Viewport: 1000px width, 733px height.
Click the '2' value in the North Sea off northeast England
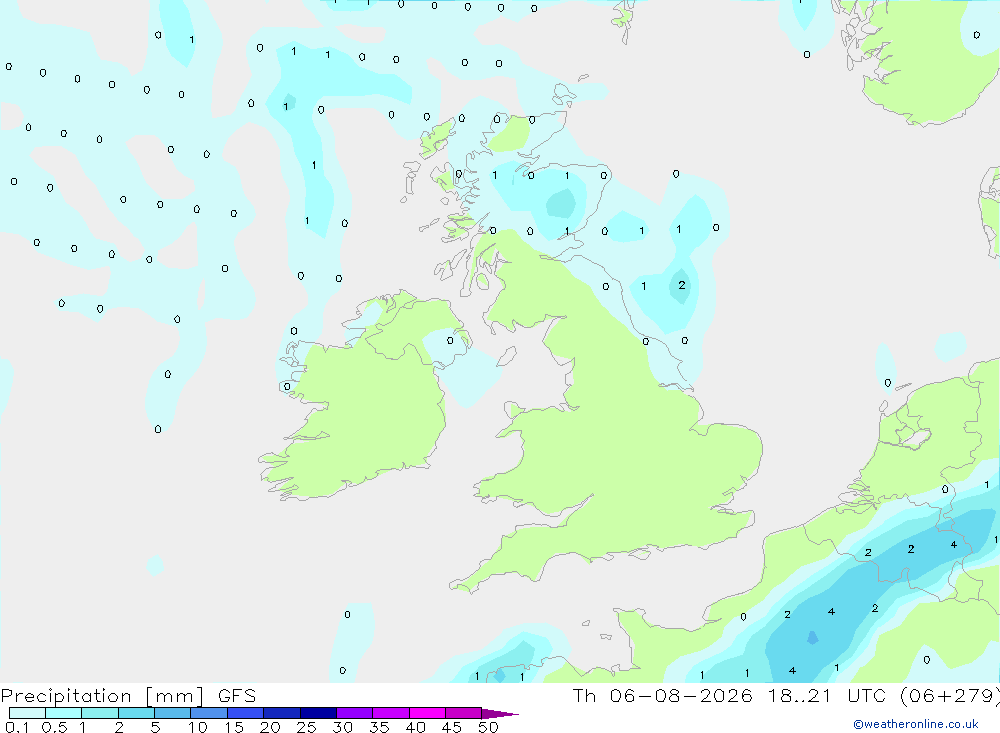682,285
